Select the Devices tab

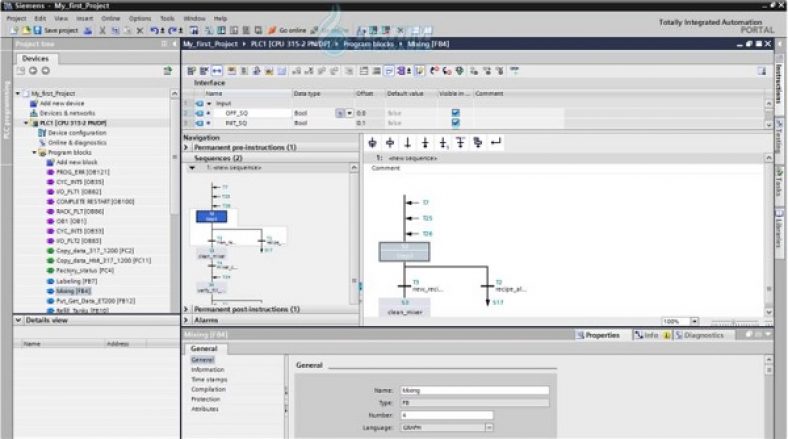pyautogui.click(x=35, y=59)
